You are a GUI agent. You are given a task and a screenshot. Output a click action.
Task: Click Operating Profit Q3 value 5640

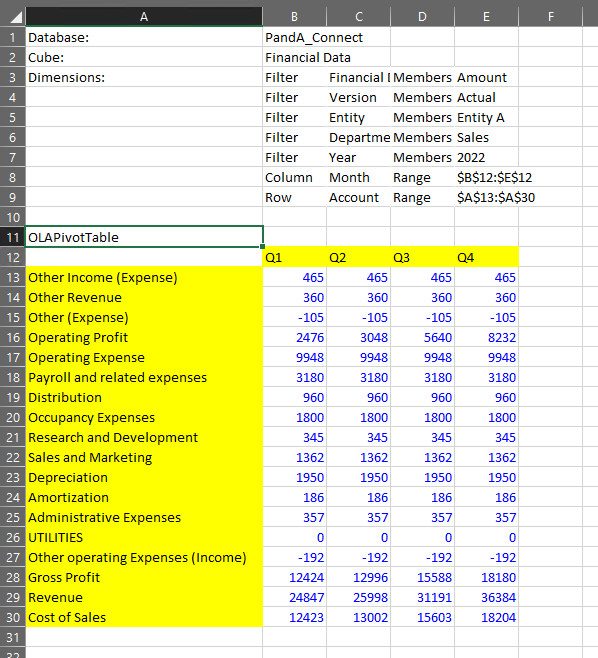click(423, 337)
